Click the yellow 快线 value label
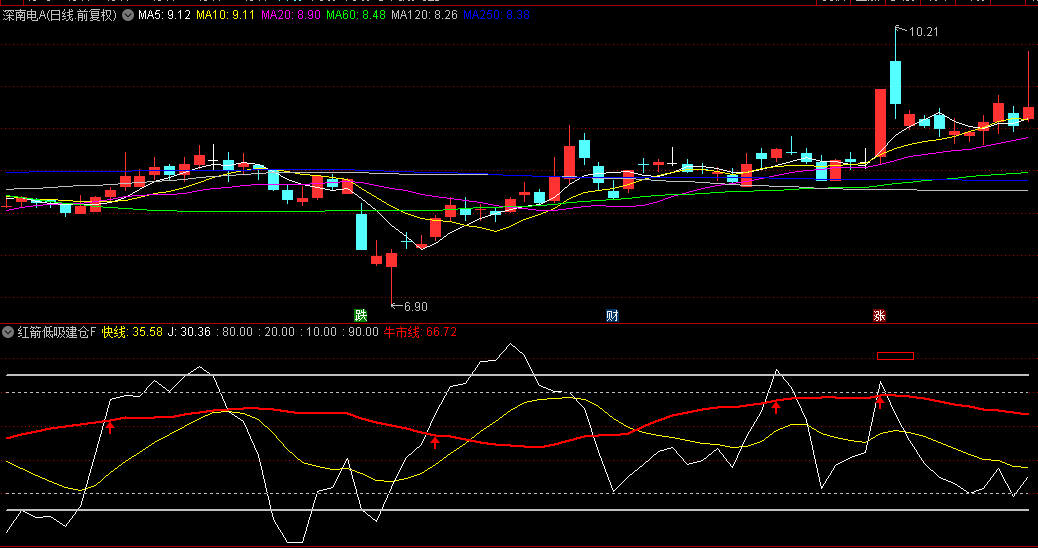 (x=132, y=332)
